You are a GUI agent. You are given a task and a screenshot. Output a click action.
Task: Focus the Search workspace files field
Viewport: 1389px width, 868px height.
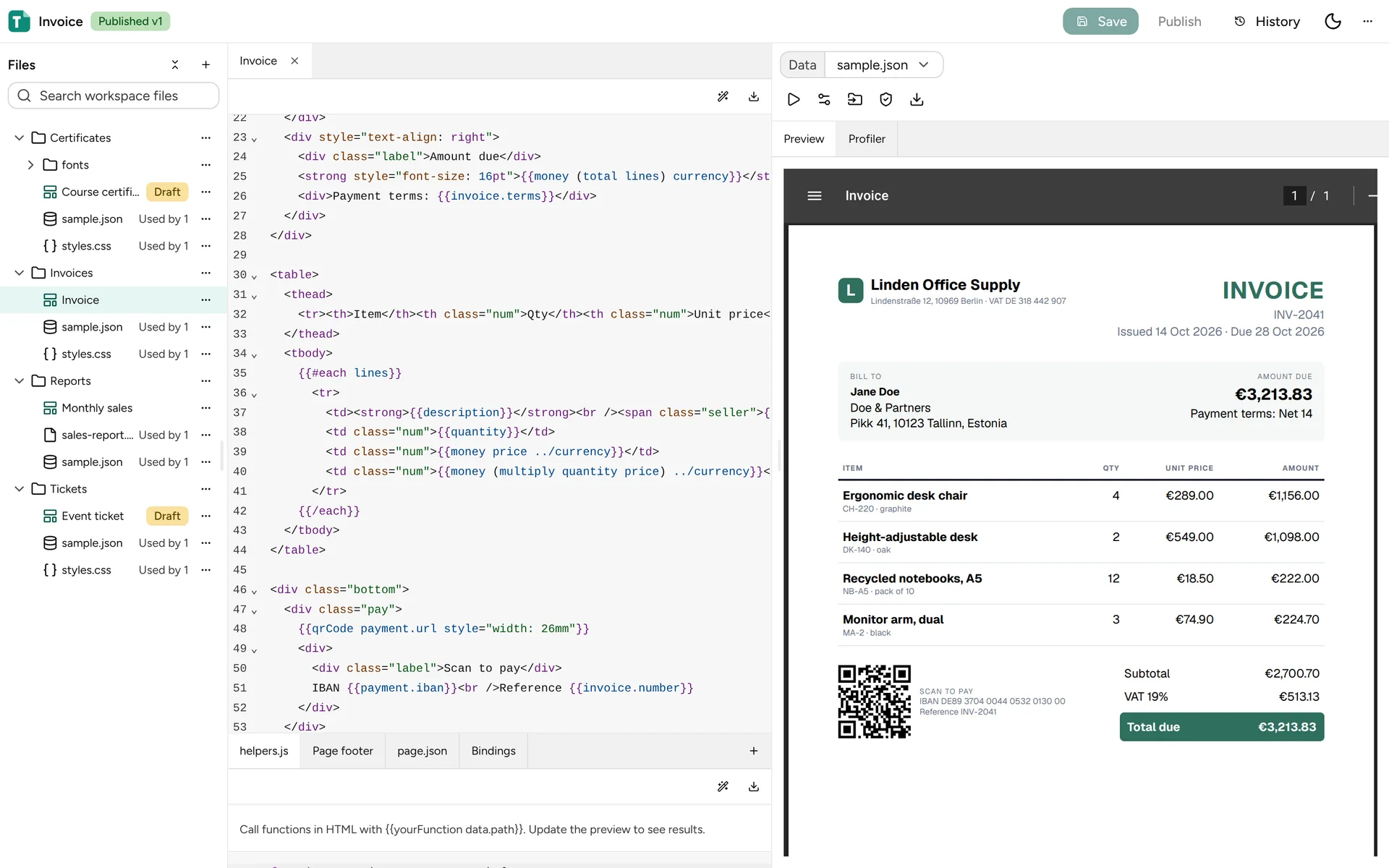pyautogui.click(x=114, y=95)
